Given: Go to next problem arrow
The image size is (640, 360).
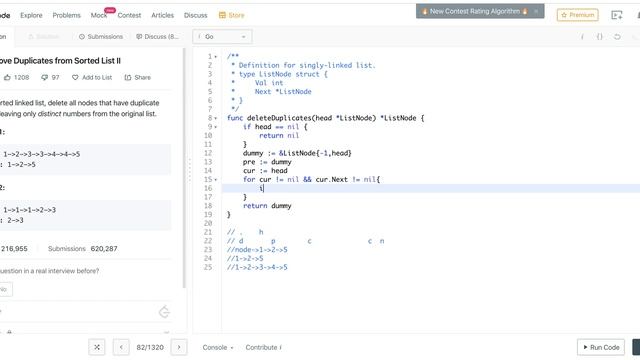Looking at the screenshot, I should coord(179,347).
